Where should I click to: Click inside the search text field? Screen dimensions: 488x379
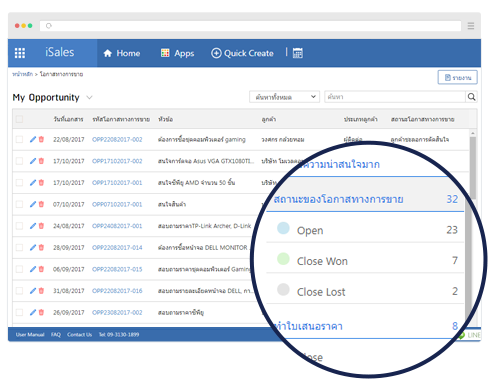395,97
